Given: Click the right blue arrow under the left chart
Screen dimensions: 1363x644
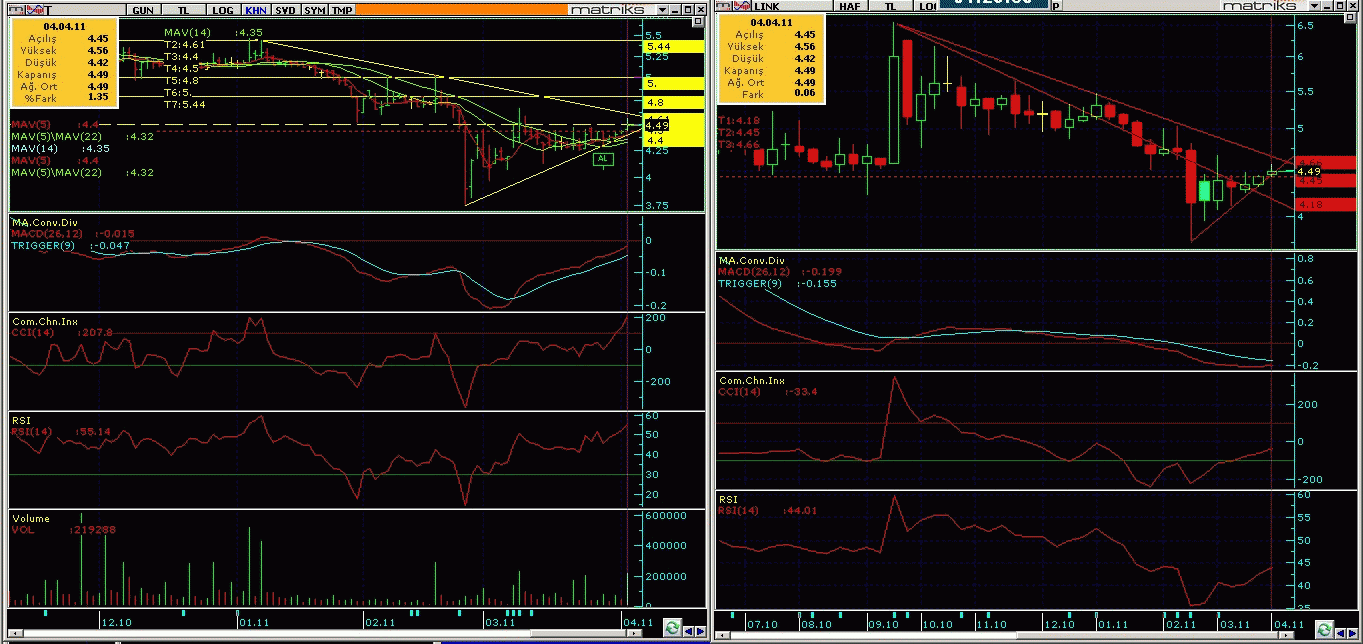Looking at the screenshot, I should [x=700, y=630].
